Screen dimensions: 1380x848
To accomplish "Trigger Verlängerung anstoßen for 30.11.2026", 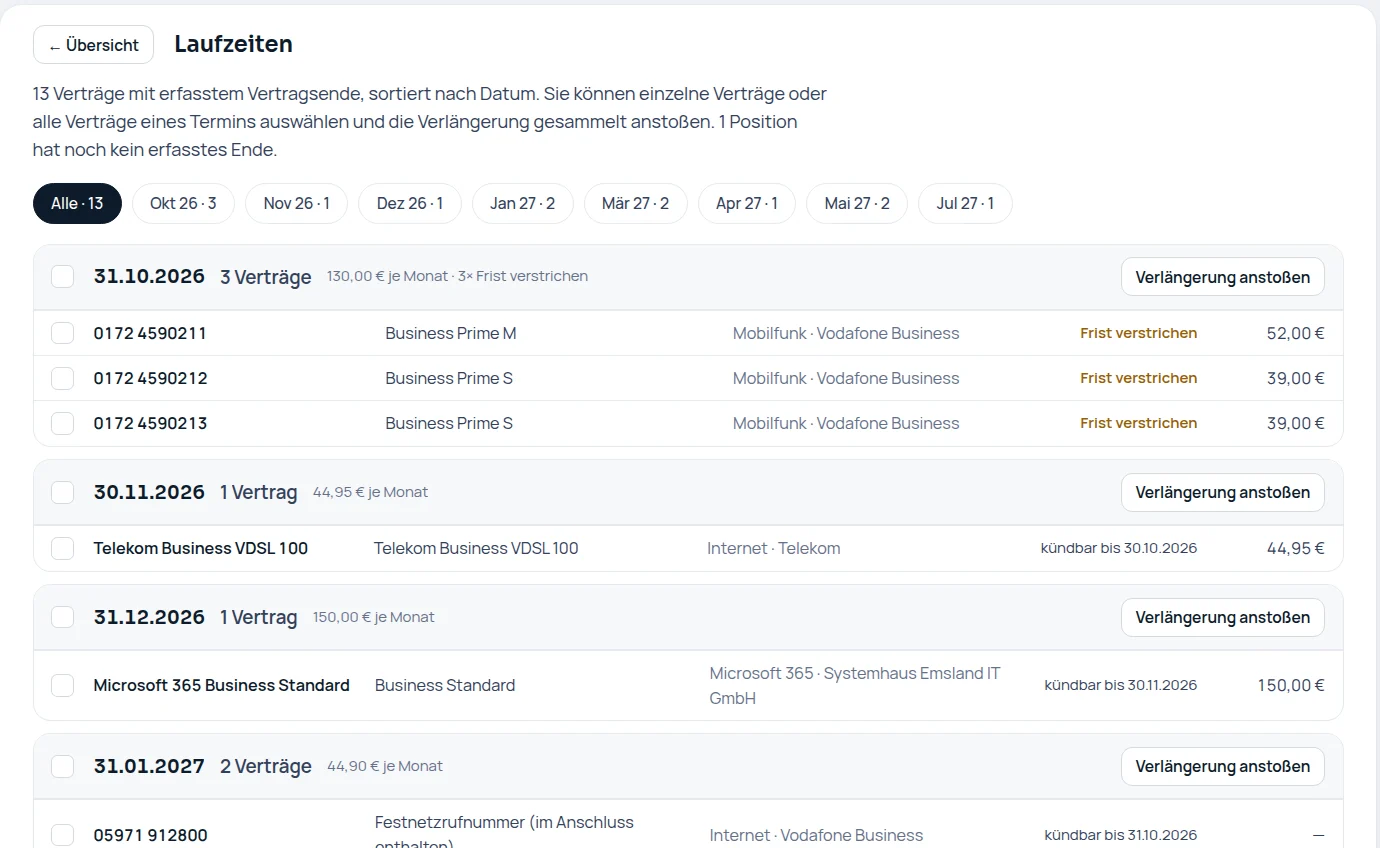I will [x=1222, y=492].
